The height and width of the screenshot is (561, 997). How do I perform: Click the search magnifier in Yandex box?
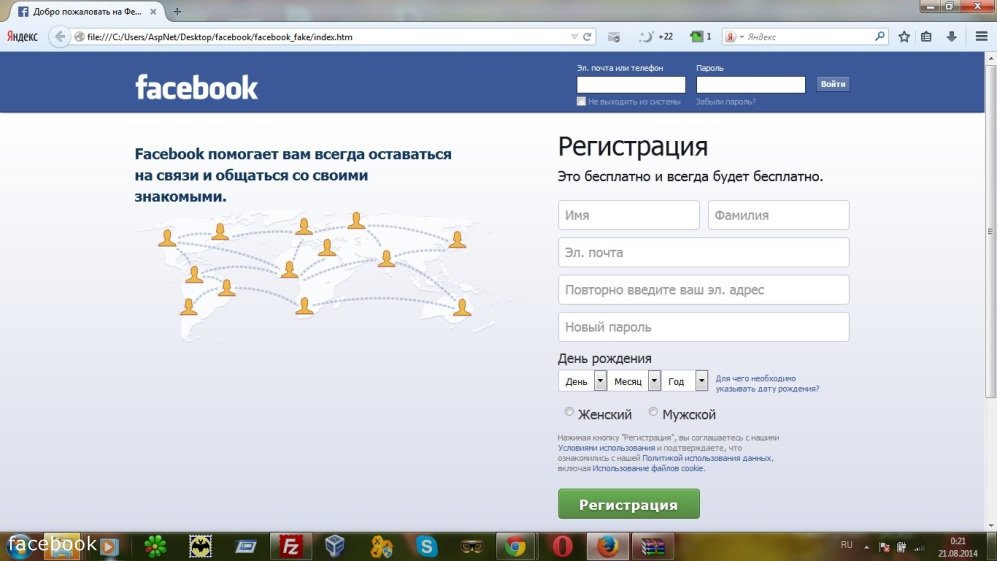(x=880, y=37)
